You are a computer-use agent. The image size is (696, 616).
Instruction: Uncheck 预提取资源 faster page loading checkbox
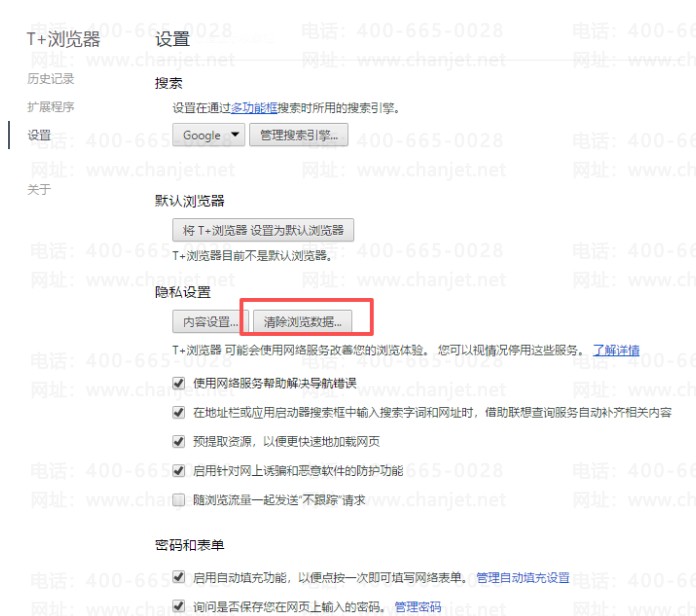pos(178,441)
